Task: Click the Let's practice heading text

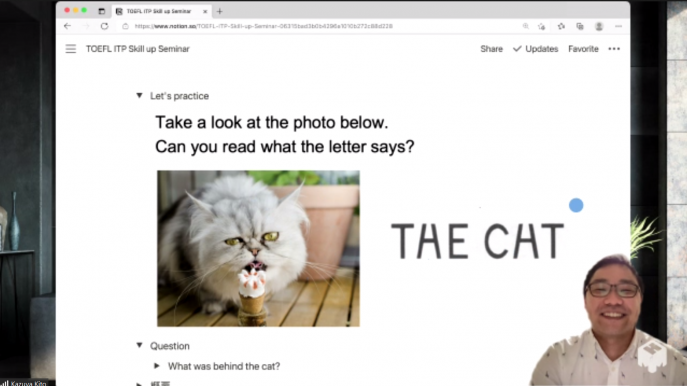Action: click(179, 96)
